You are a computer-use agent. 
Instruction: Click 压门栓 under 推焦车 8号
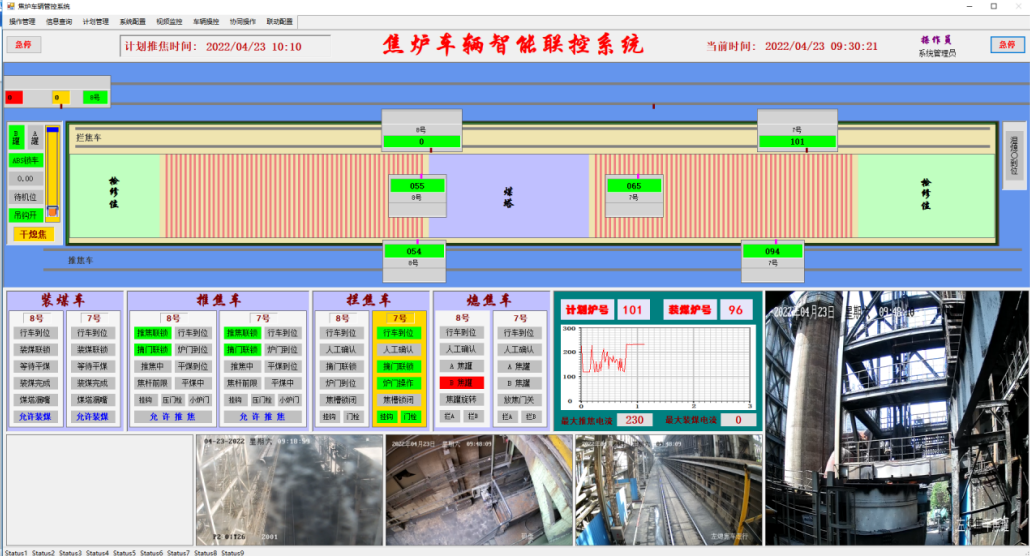coord(172,400)
